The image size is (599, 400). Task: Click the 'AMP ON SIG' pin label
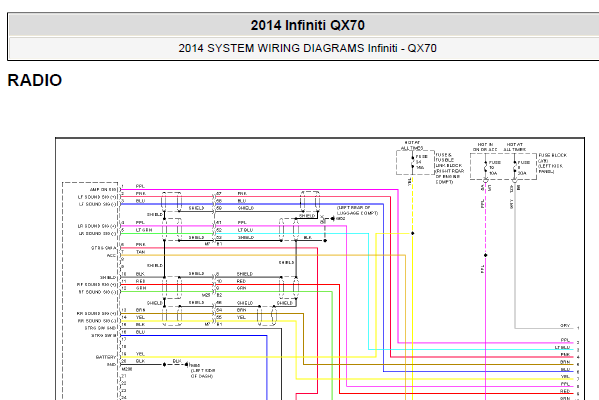[103, 189]
